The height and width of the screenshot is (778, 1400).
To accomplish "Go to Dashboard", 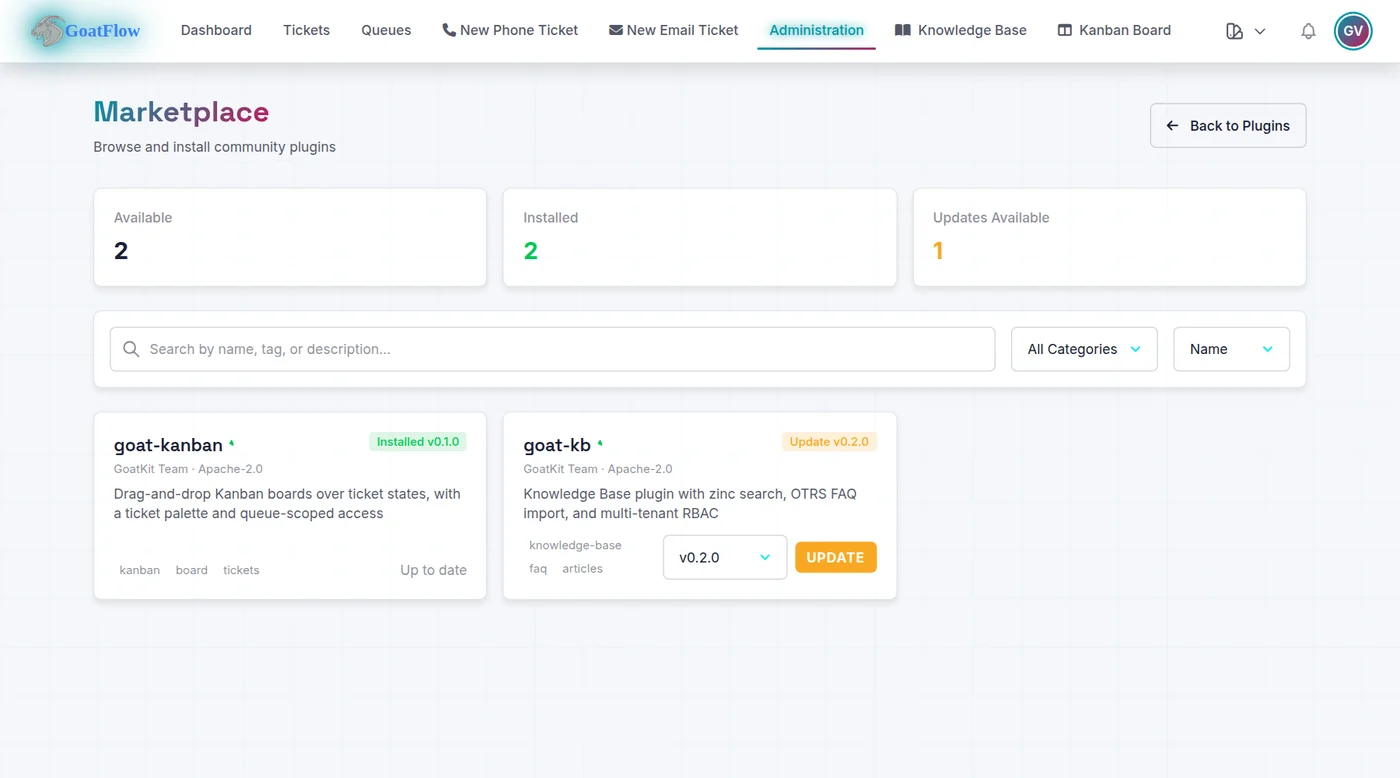I will [216, 30].
